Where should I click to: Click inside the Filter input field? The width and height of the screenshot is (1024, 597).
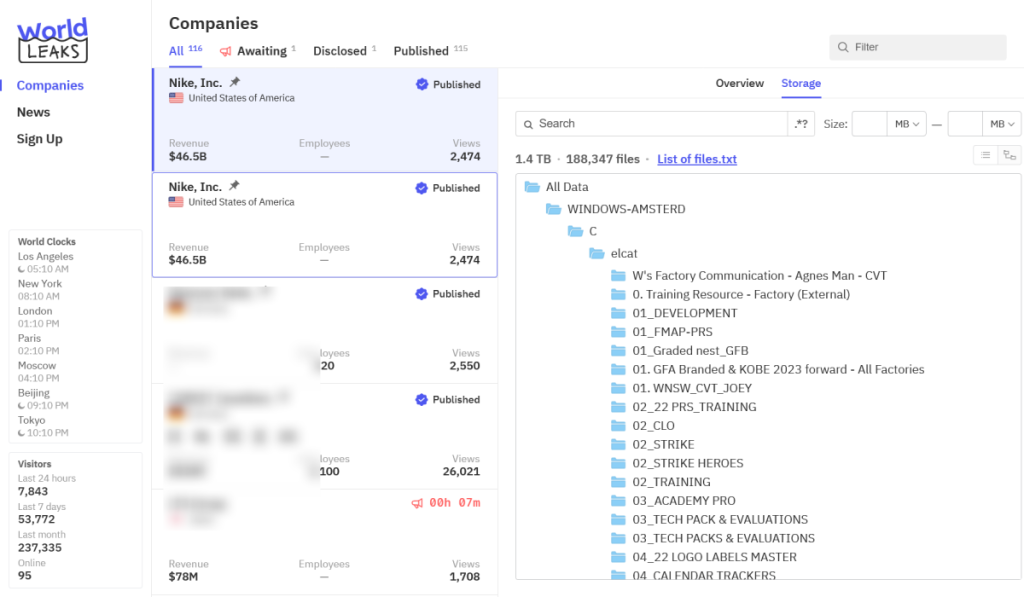pyautogui.click(x=915, y=47)
